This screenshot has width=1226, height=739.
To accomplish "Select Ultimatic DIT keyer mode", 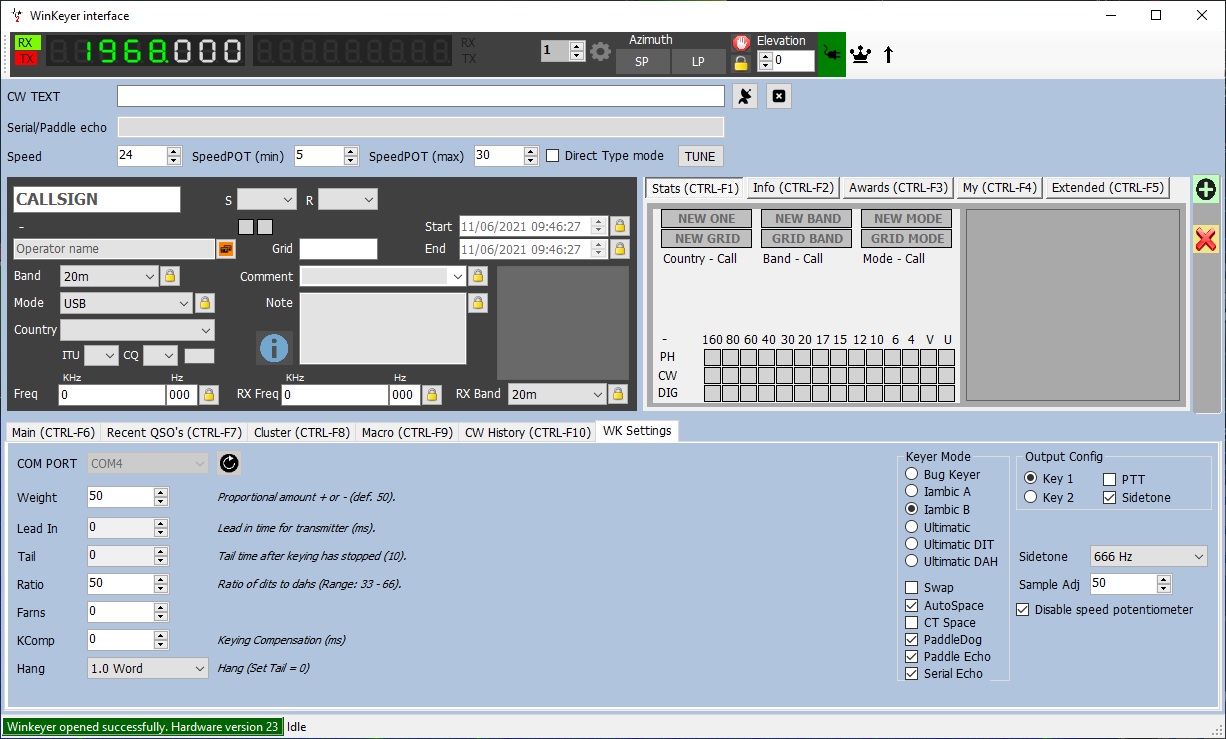I will (x=911, y=544).
